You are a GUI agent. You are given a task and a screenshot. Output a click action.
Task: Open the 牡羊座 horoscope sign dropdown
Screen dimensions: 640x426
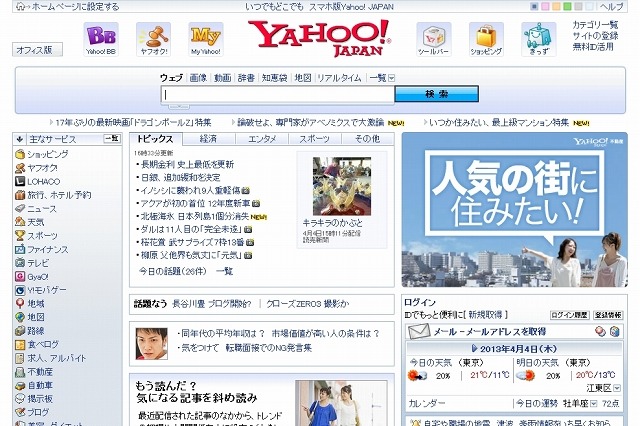coord(594,404)
